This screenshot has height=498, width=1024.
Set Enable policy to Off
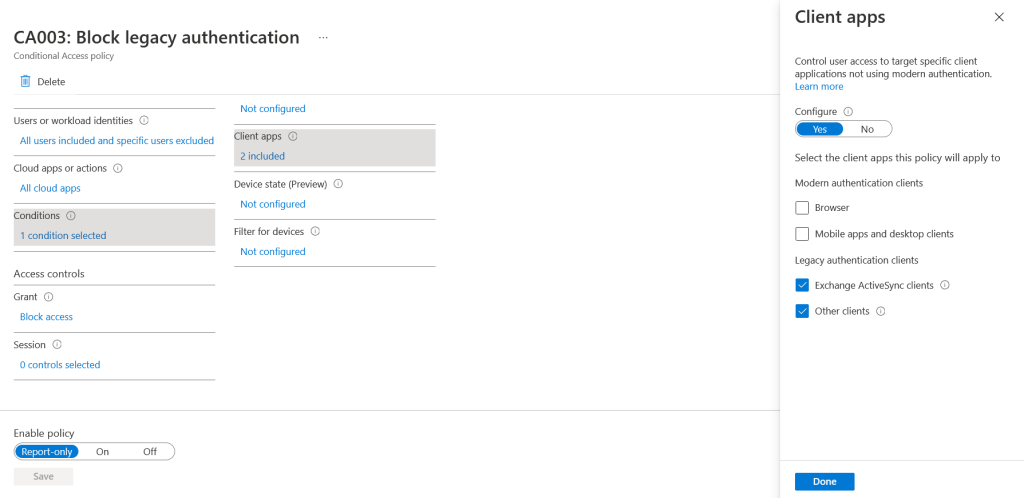pos(150,452)
